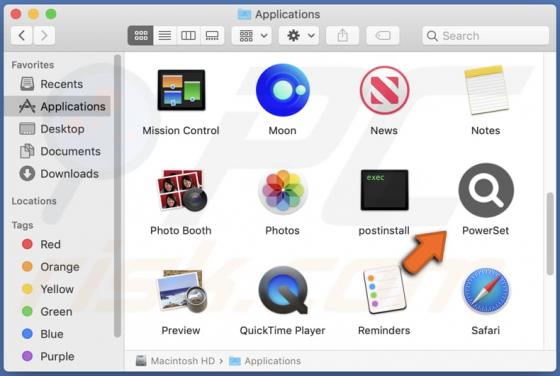
Task: Click the Share toolbar button
Action: (342, 35)
